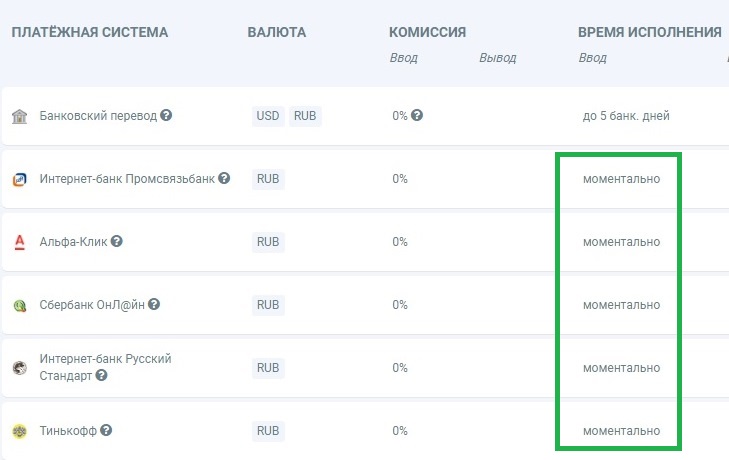Click help icon under Интернет-банк Русский Стандарт

click(x=101, y=376)
